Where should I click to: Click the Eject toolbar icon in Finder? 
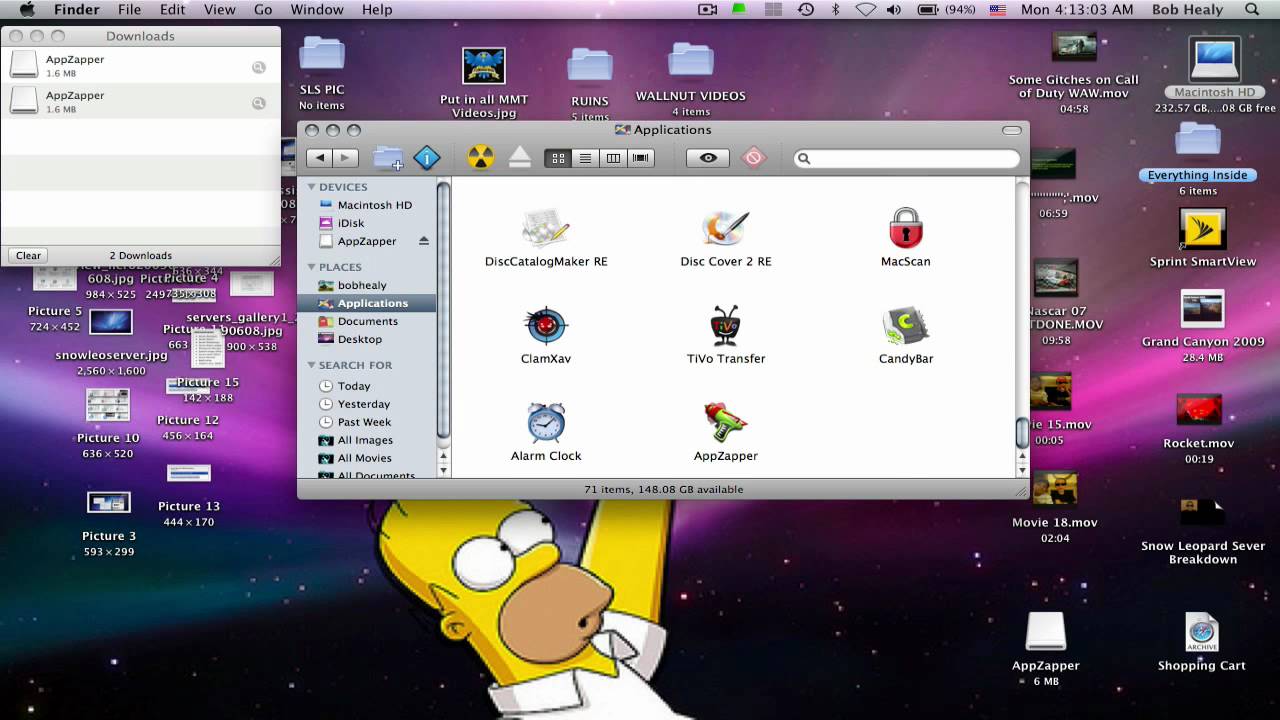coord(520,158)
